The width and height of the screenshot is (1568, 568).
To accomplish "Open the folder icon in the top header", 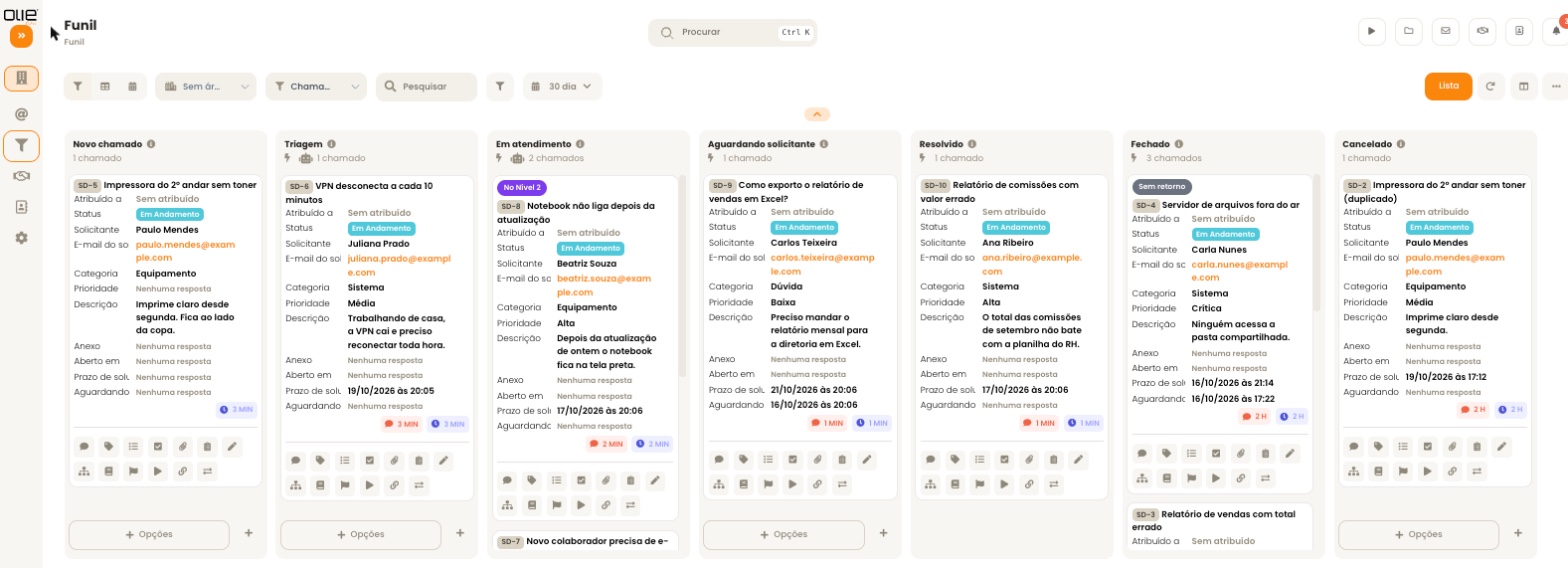I will tap(1408, 31).
